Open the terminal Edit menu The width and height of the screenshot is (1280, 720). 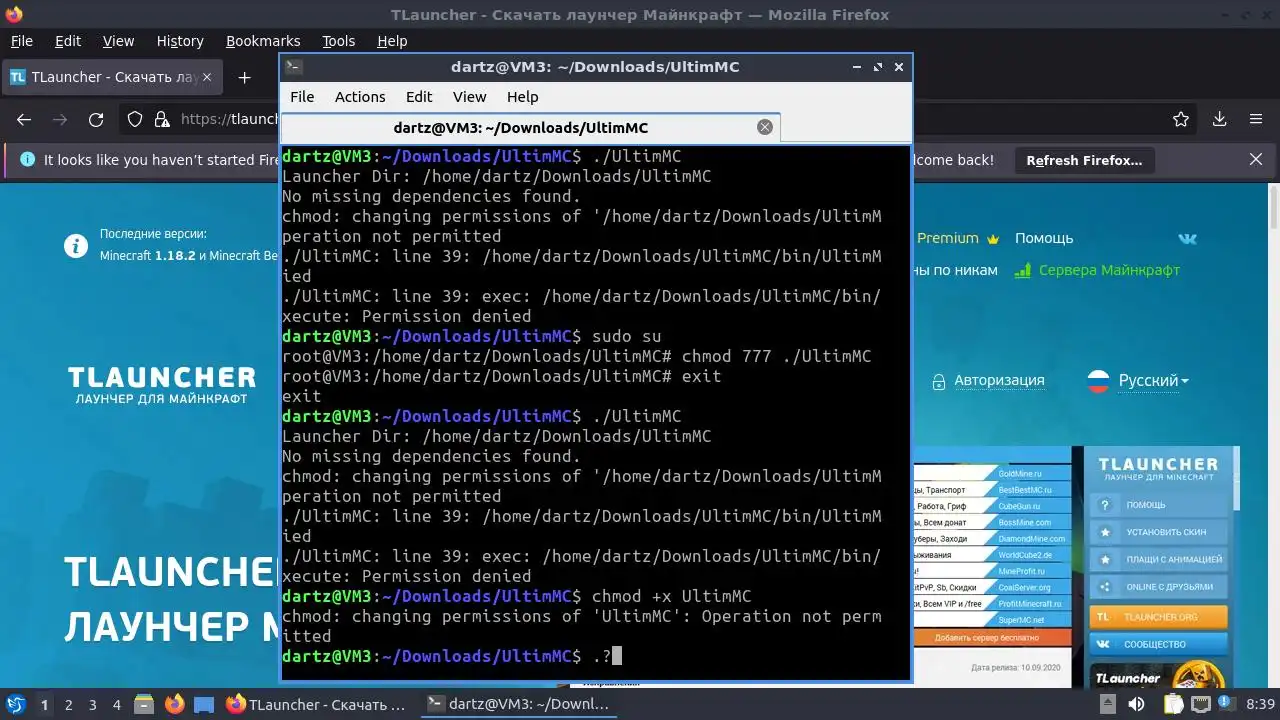(419, 97)
